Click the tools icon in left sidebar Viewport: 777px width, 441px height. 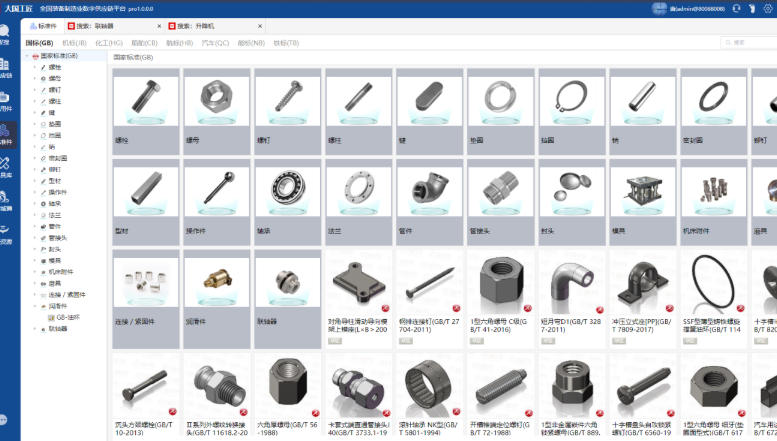coord(5,165)
